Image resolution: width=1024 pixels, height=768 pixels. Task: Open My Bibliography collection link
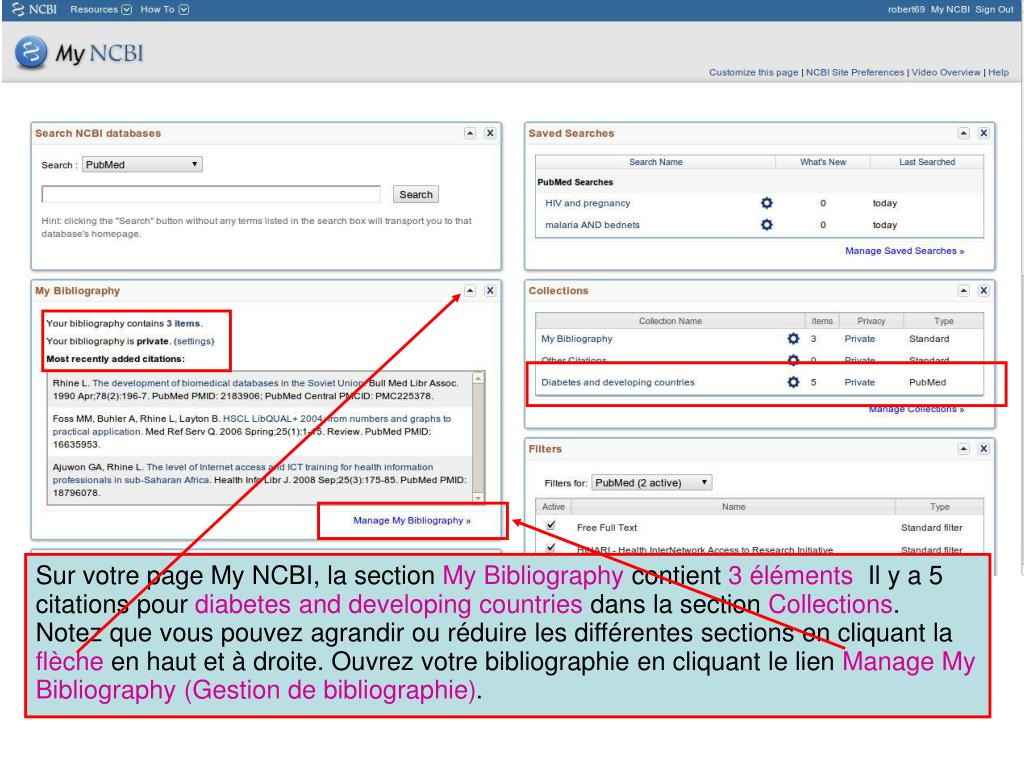577,338
